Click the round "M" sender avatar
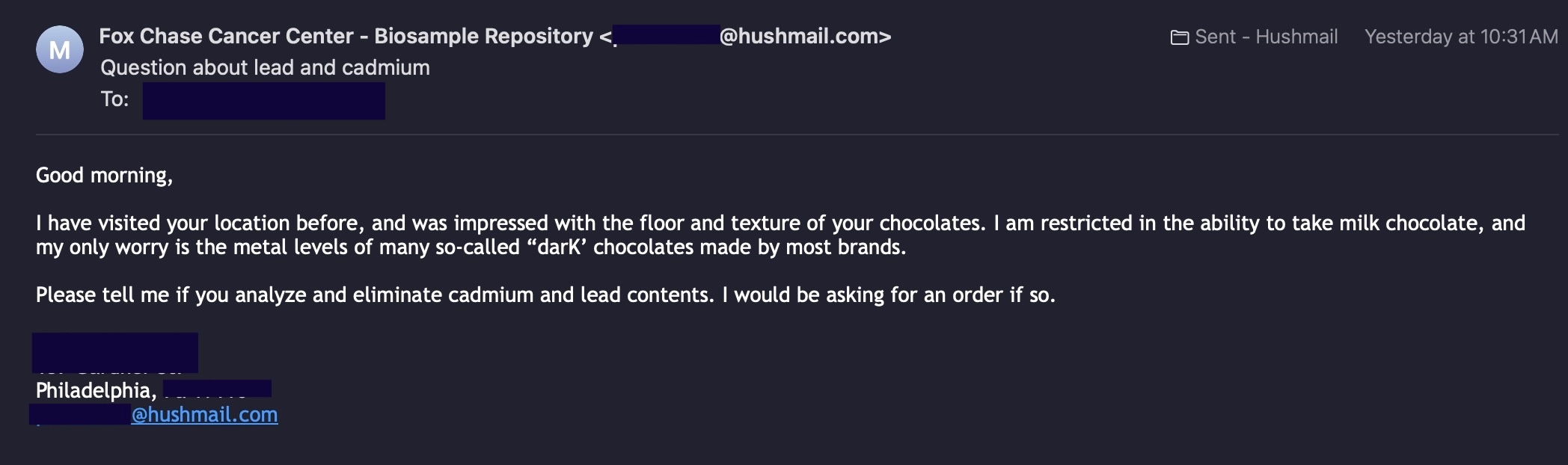 point(59,49)
